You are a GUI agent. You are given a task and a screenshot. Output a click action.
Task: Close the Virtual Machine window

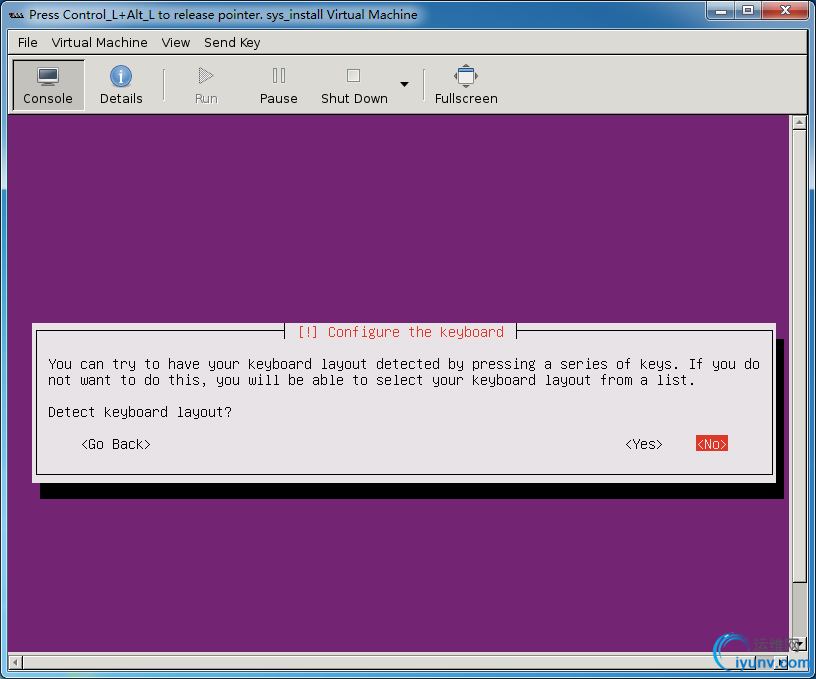pyautogui.click(x=786, y=11)
